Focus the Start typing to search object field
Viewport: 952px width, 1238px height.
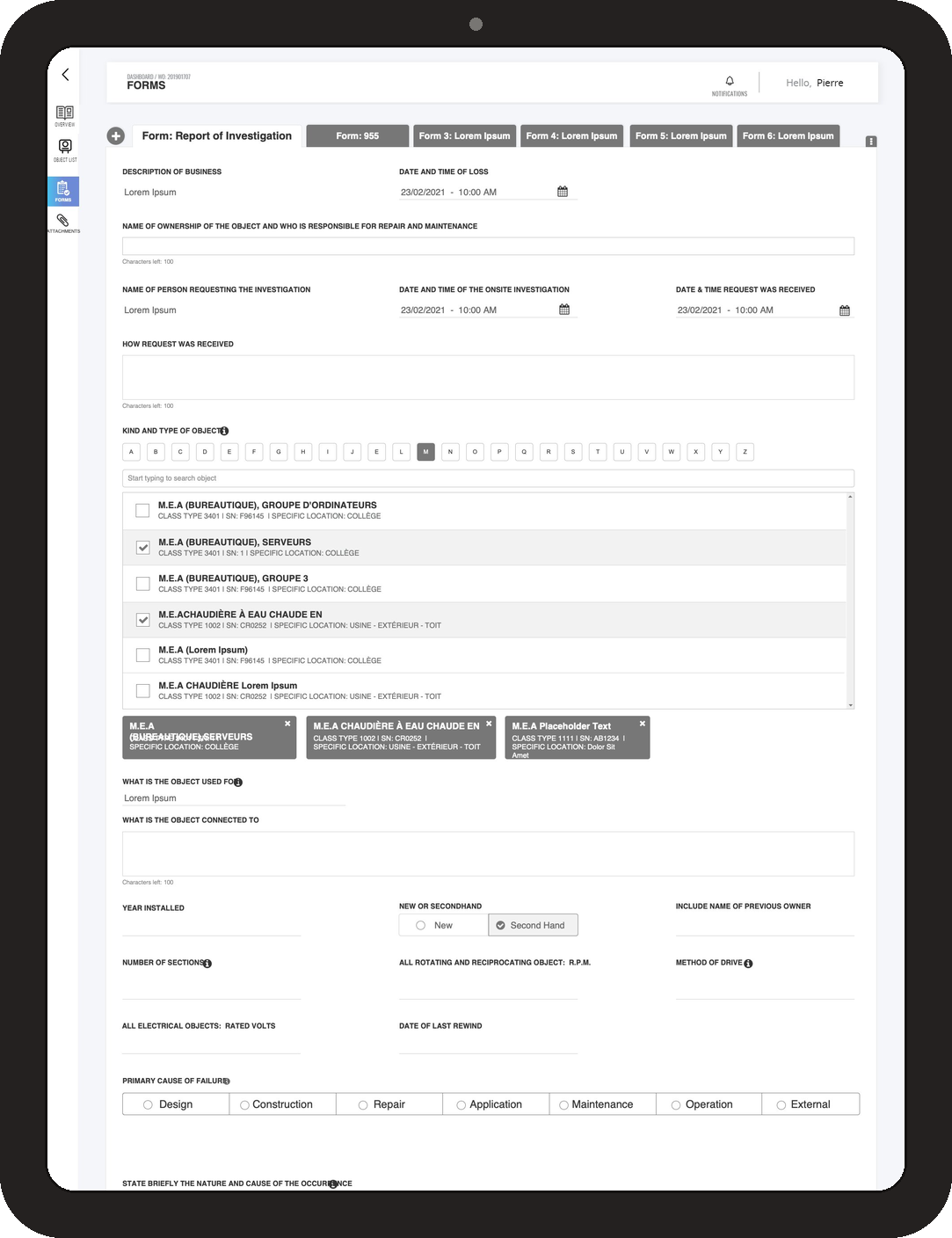point(488,478)
